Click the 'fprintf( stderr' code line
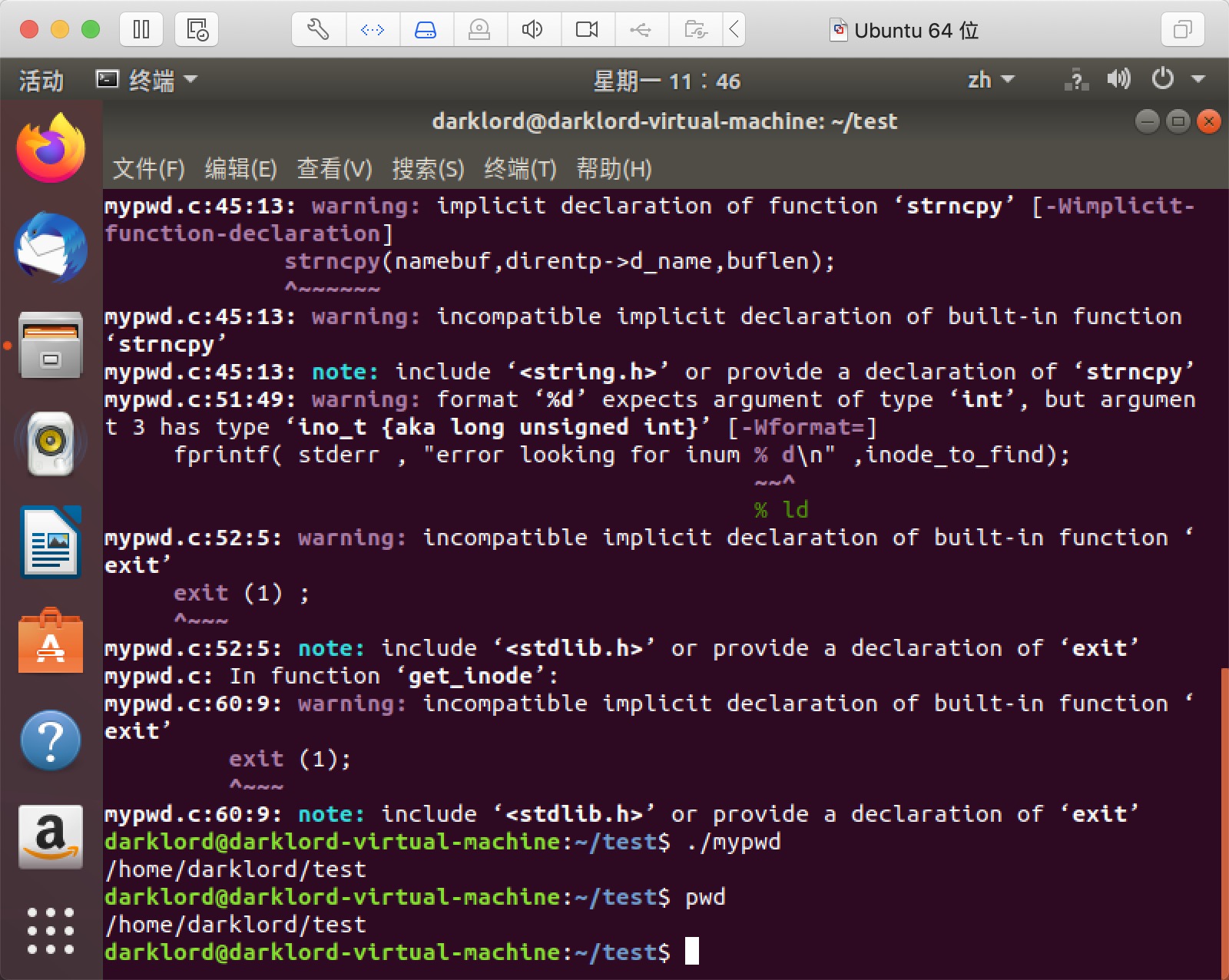Viewport: 1229px width, 980px height. click(621, 455)
